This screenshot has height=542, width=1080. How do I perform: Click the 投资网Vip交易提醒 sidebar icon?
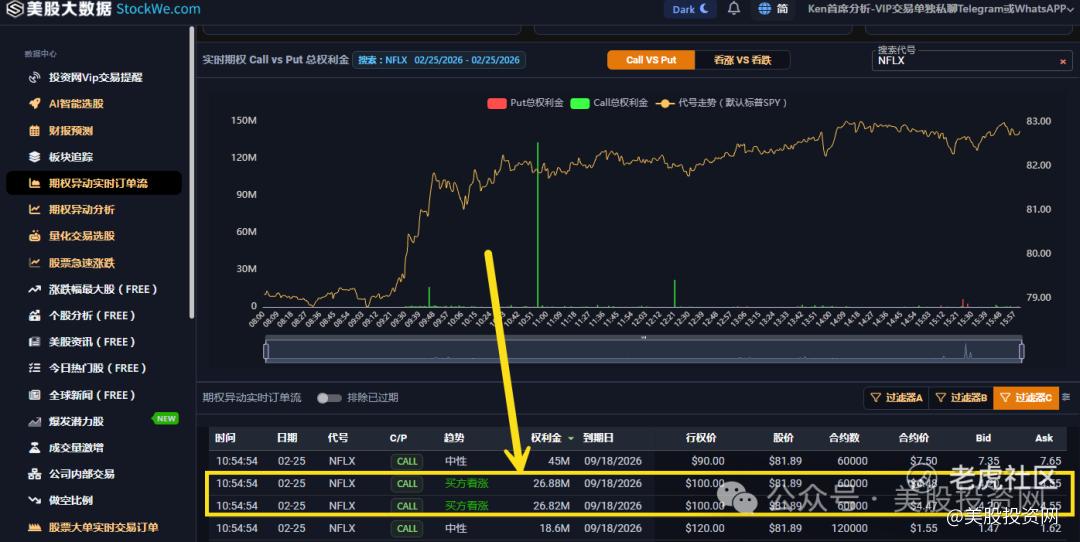click(x=34, y=78)
